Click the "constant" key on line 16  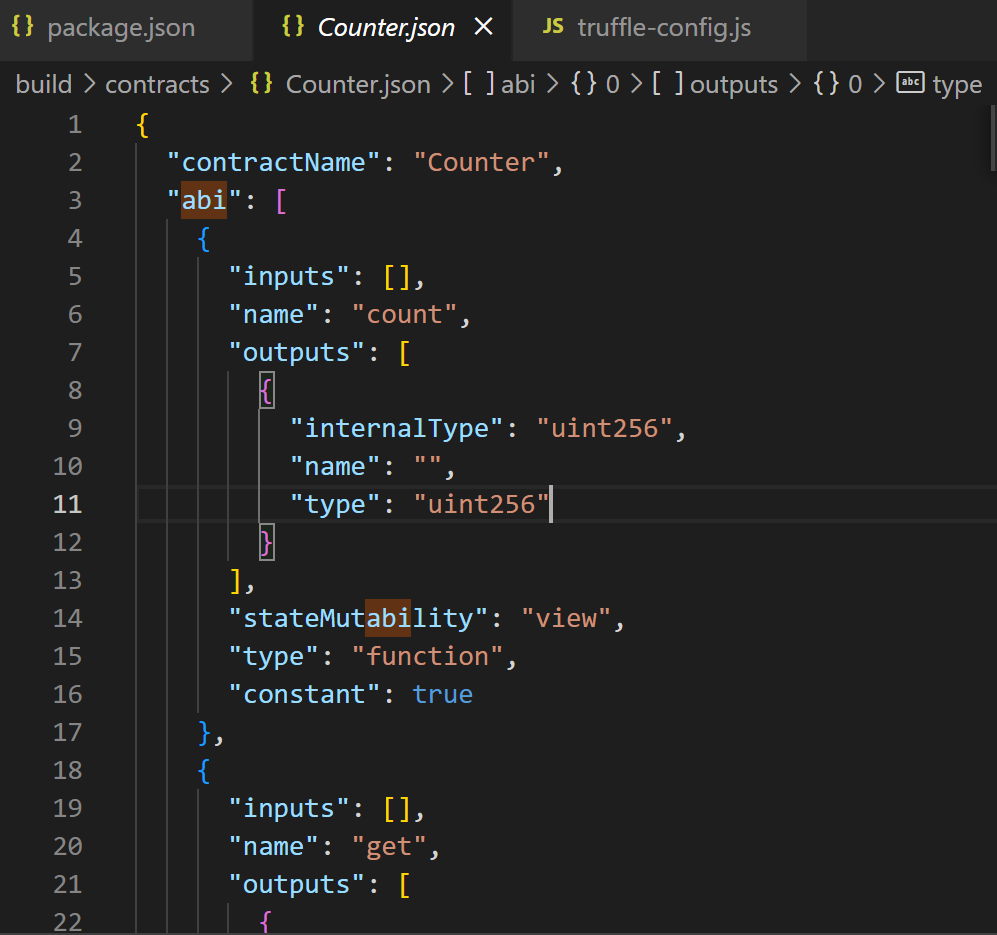pos(304,695)
